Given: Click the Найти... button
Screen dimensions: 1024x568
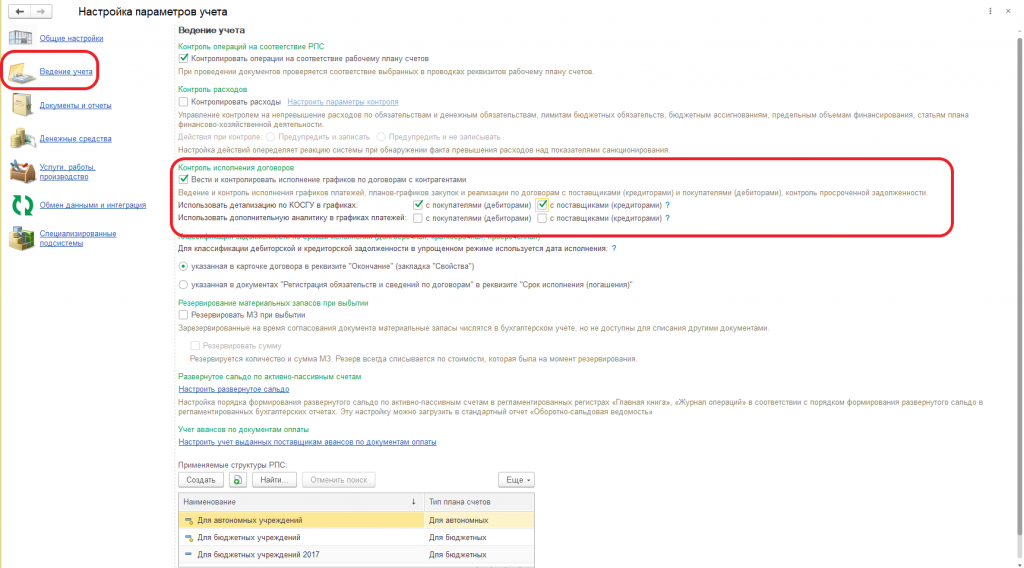Looking at the screenshot, I should point(274,480).
